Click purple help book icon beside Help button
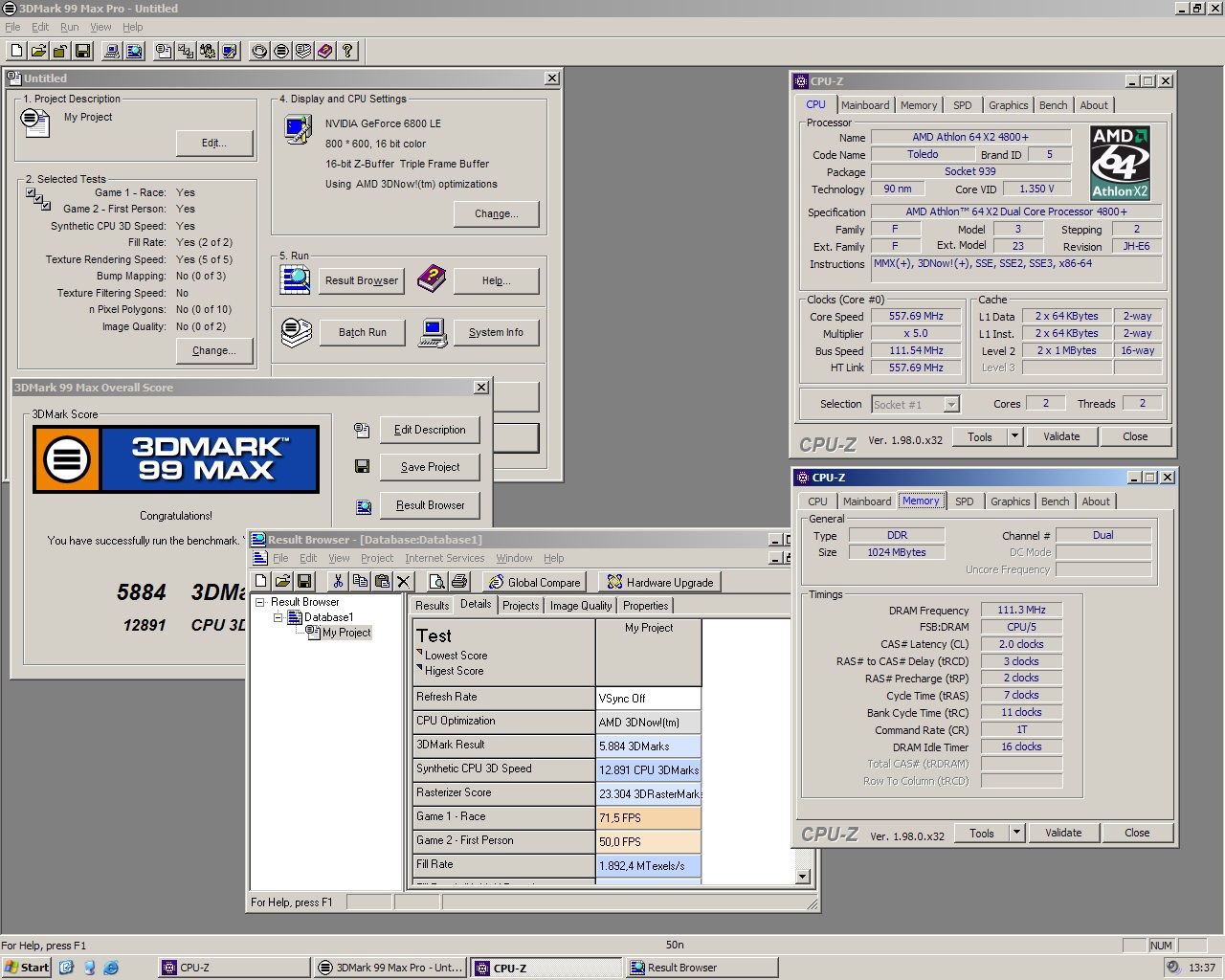The image size is (1225, 980). click(x=432, y=279)
